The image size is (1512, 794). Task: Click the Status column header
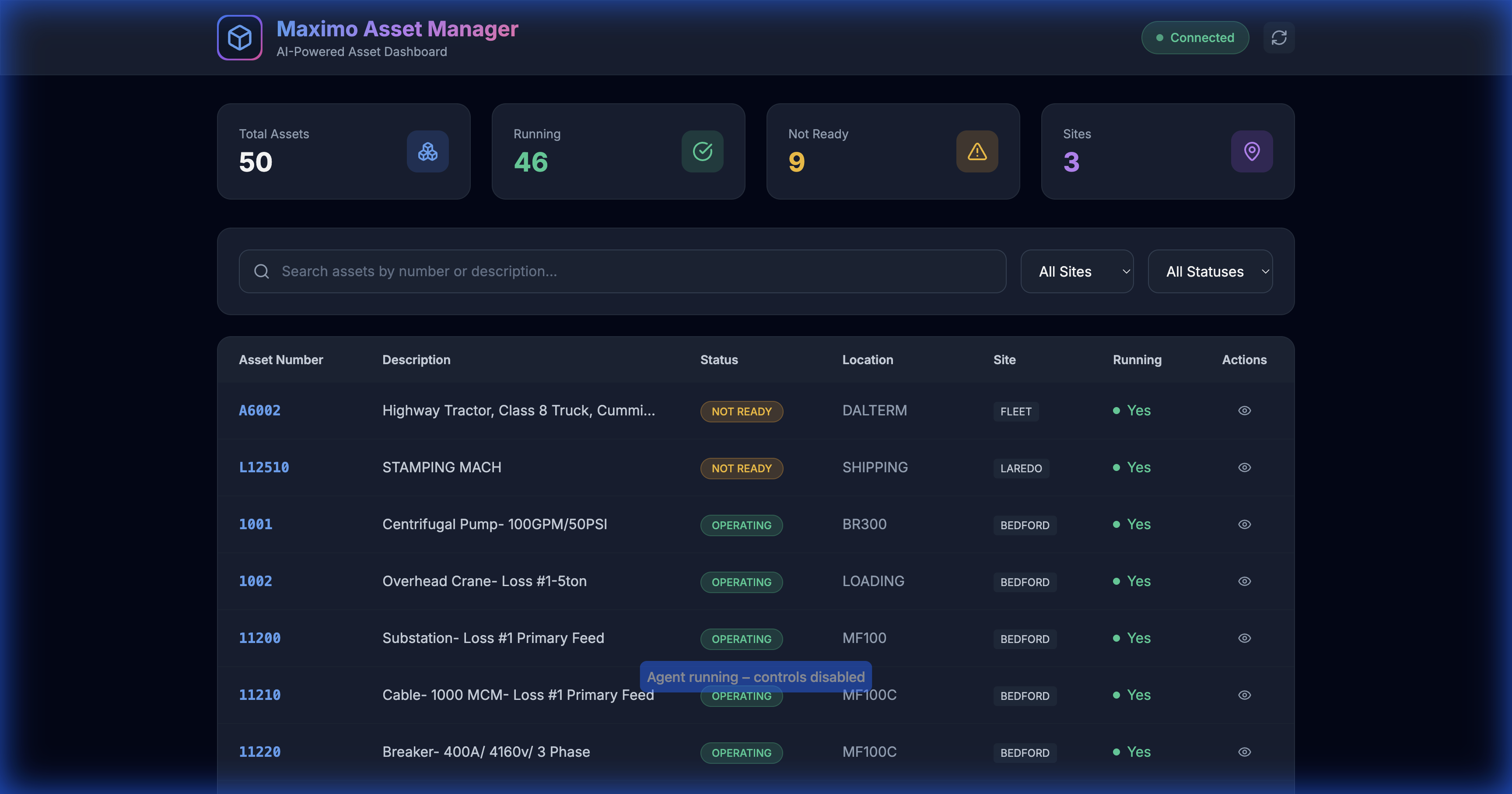click(719, 359)
